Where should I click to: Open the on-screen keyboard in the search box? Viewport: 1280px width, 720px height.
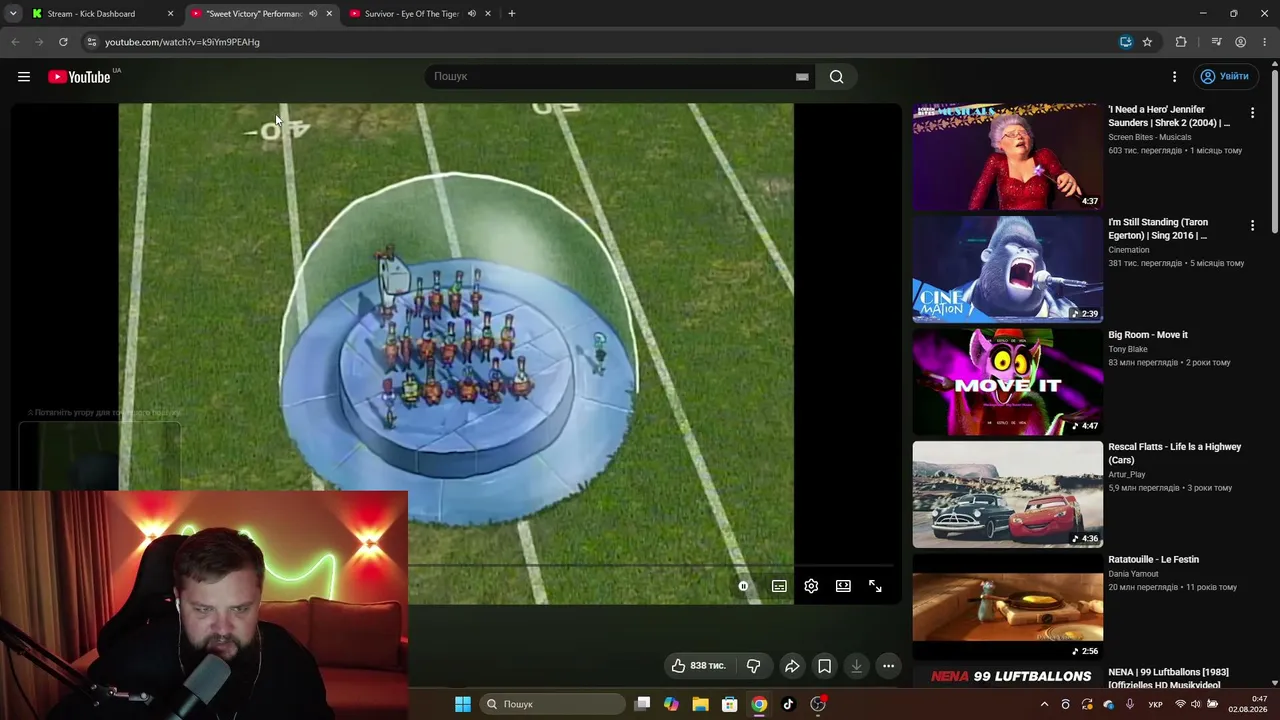[802, 77]
